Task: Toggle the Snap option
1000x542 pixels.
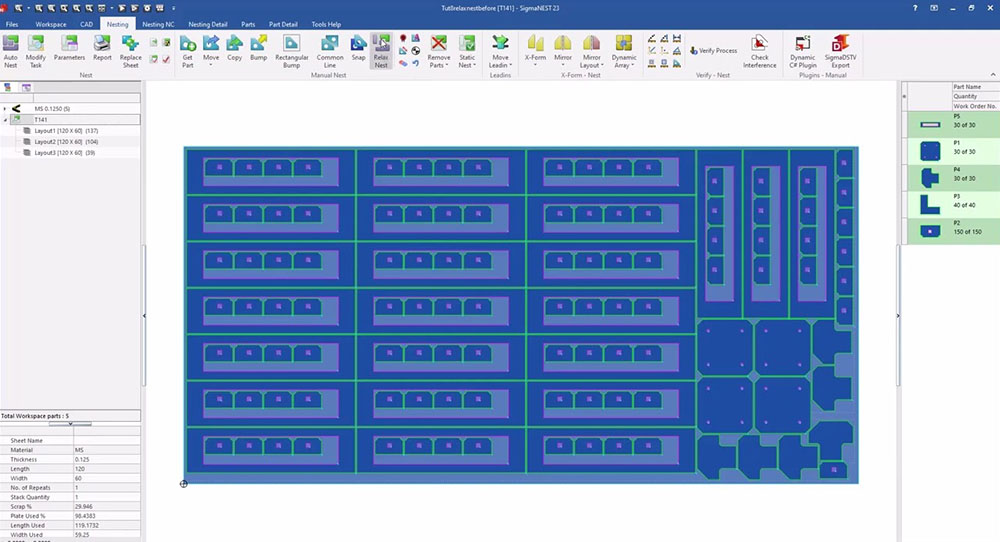Action: click(358, 49)
